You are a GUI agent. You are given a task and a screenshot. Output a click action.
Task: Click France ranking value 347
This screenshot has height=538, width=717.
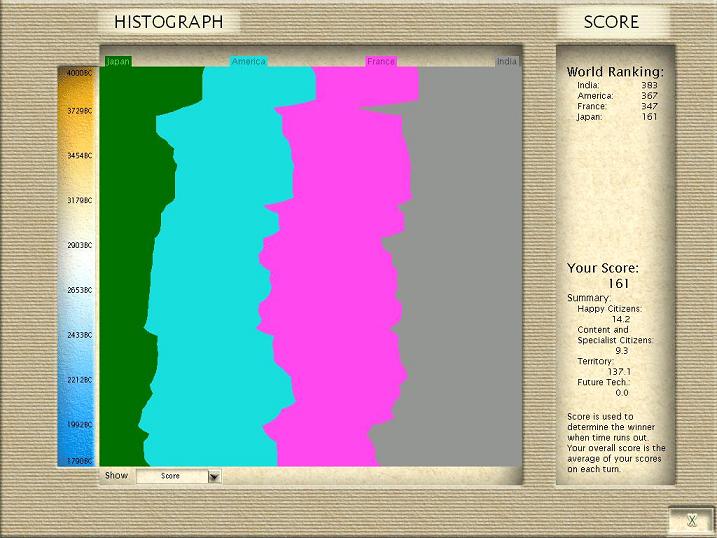click(x=649, y=106)
